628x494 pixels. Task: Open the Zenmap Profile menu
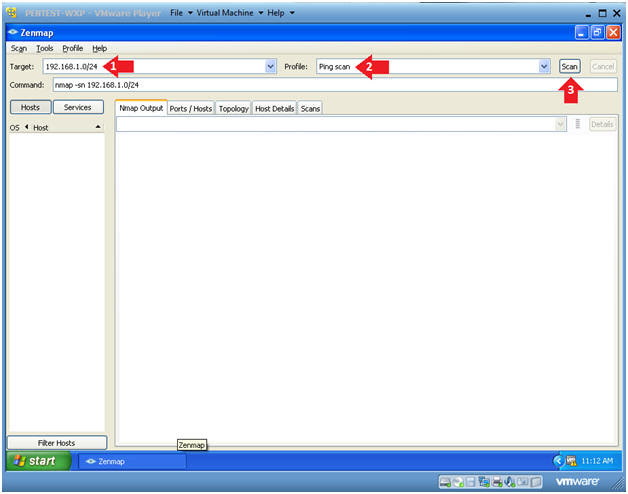[72, 48]
